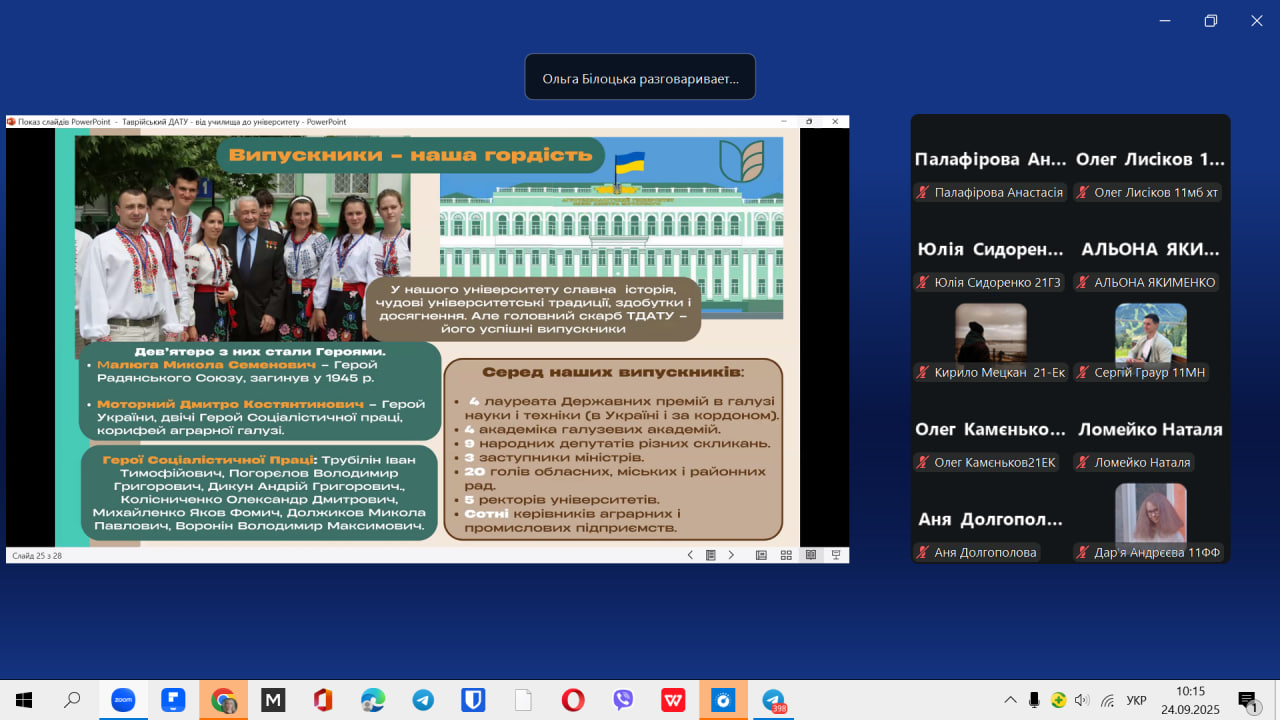
Task: Select the Reading View icon
Action: [x=811, y=555]
